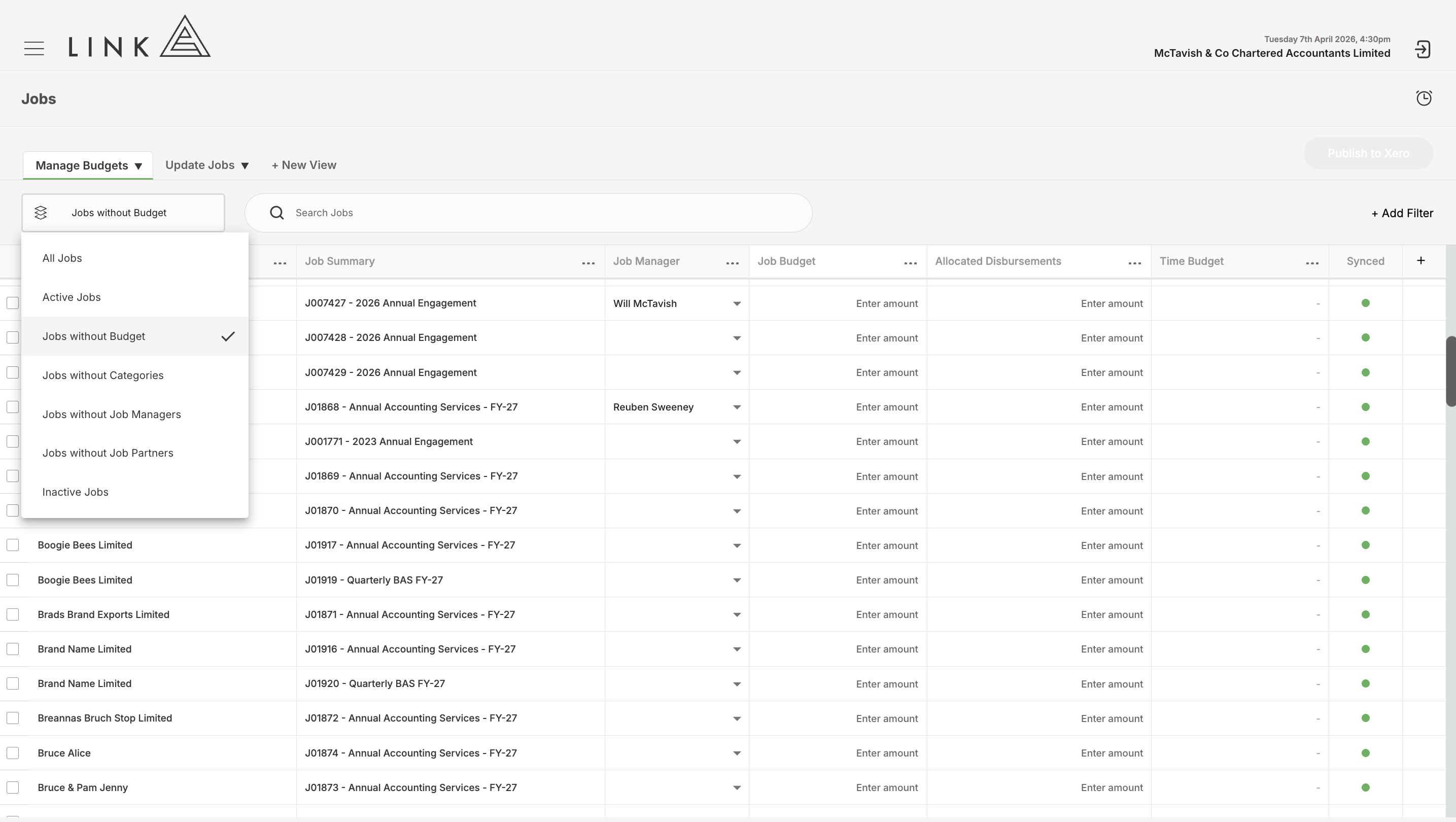The height and width of the screenshot is (822, 1456).
Task: Choose All Jobs from the list
Action: pyautogui.click(x=134, y=258)
